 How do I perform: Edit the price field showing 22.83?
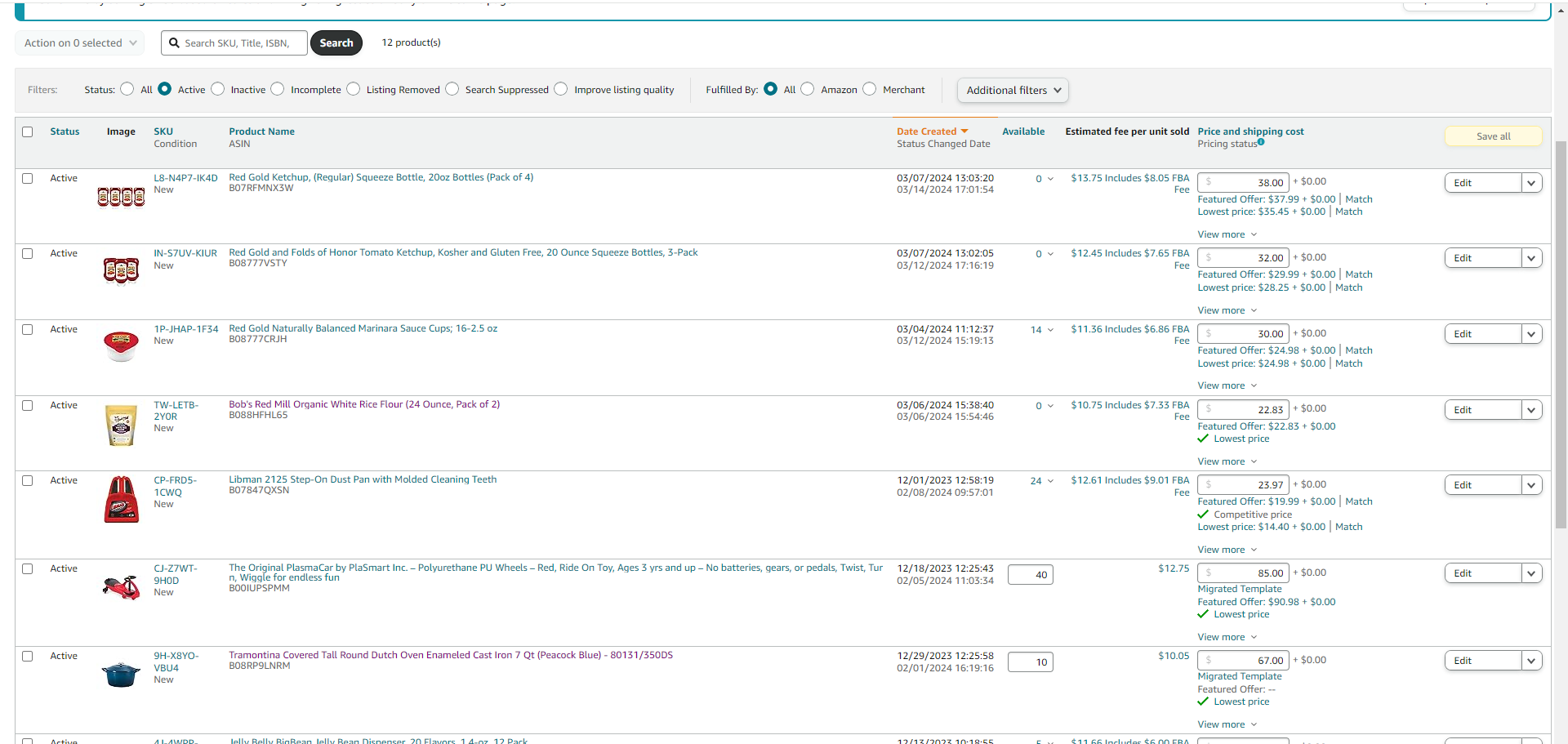1243,410
